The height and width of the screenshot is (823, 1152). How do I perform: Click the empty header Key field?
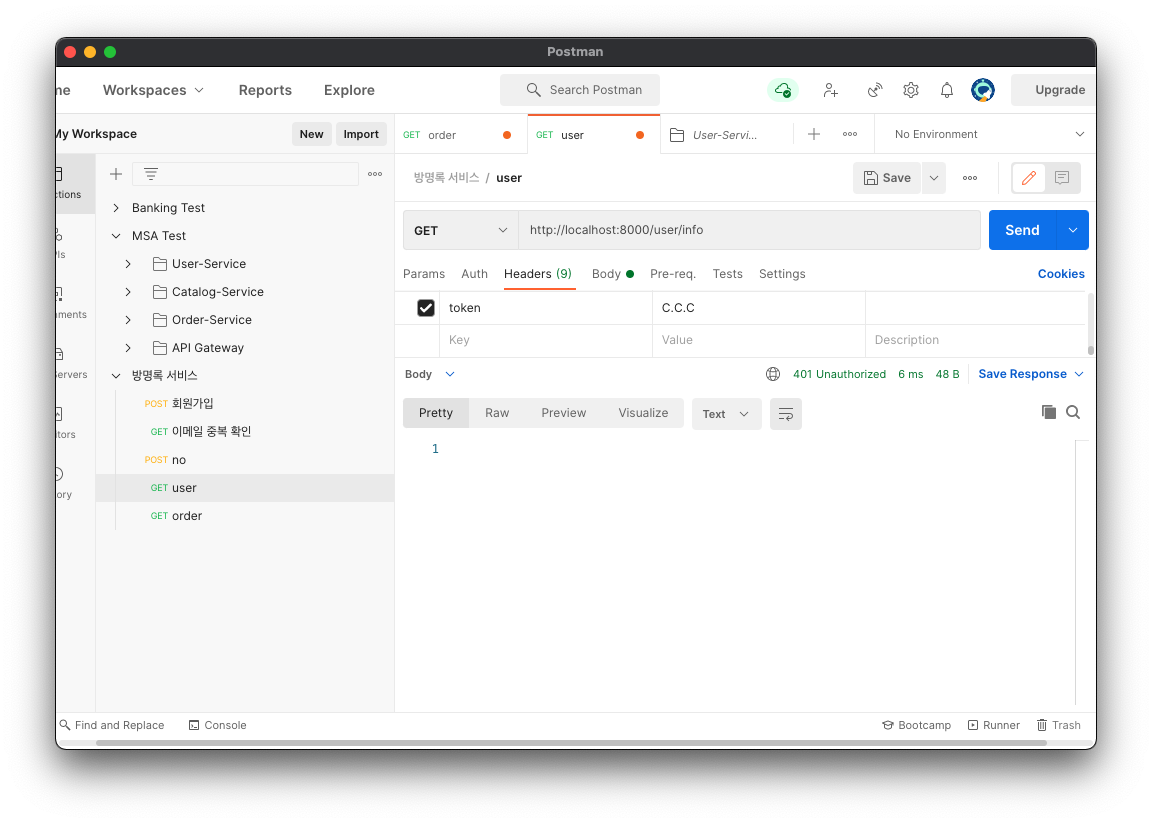click(546, 340)
